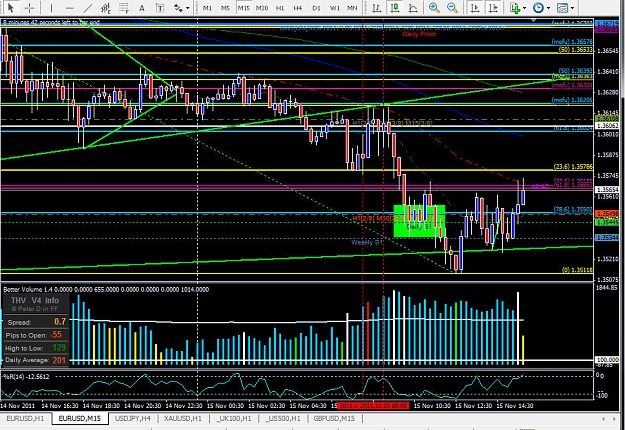Click the chart templates icon

(x=562, y=8)
